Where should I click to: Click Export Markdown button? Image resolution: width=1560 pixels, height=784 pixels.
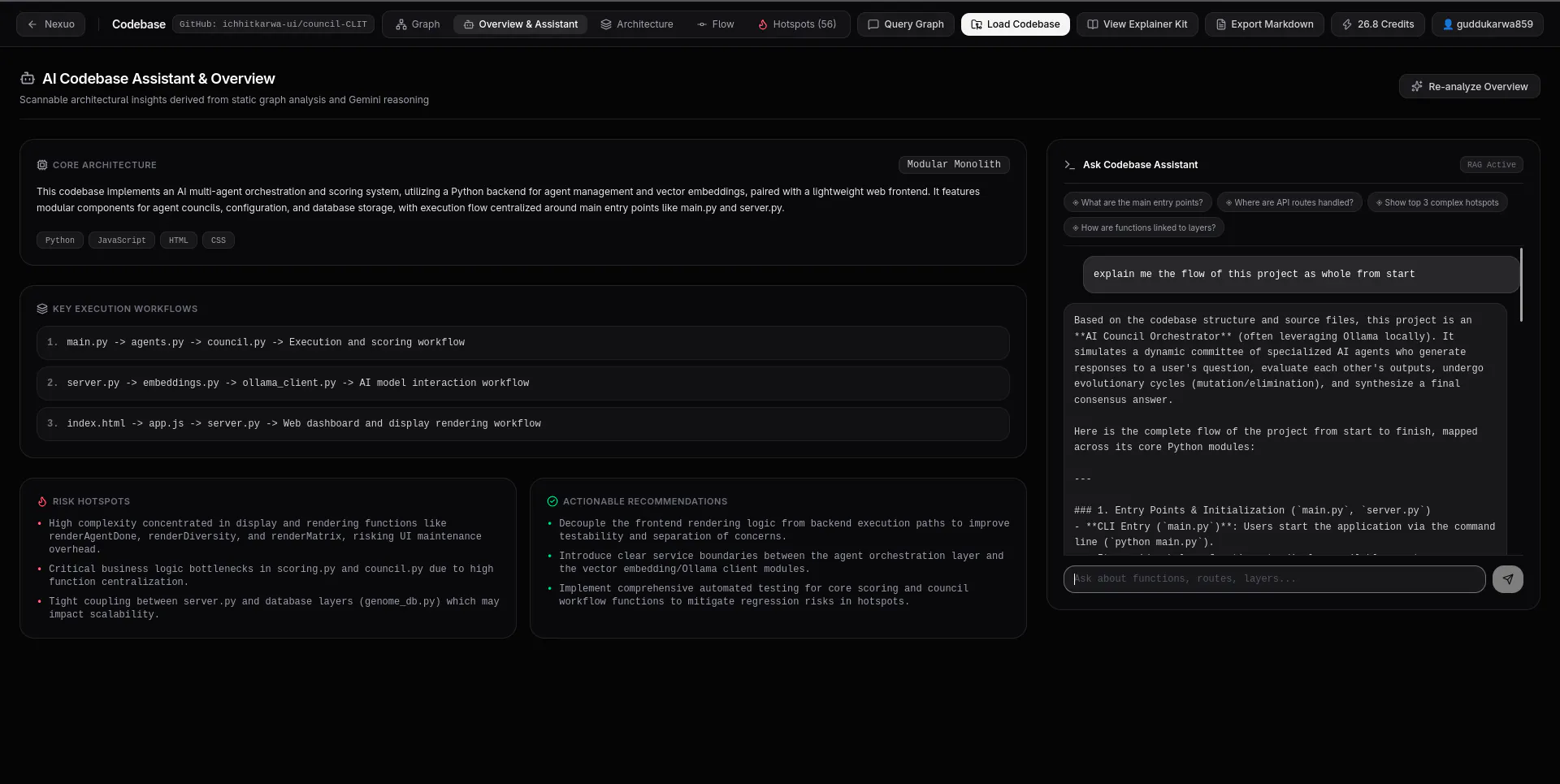pyautogui.click(x=1264, y=24)
